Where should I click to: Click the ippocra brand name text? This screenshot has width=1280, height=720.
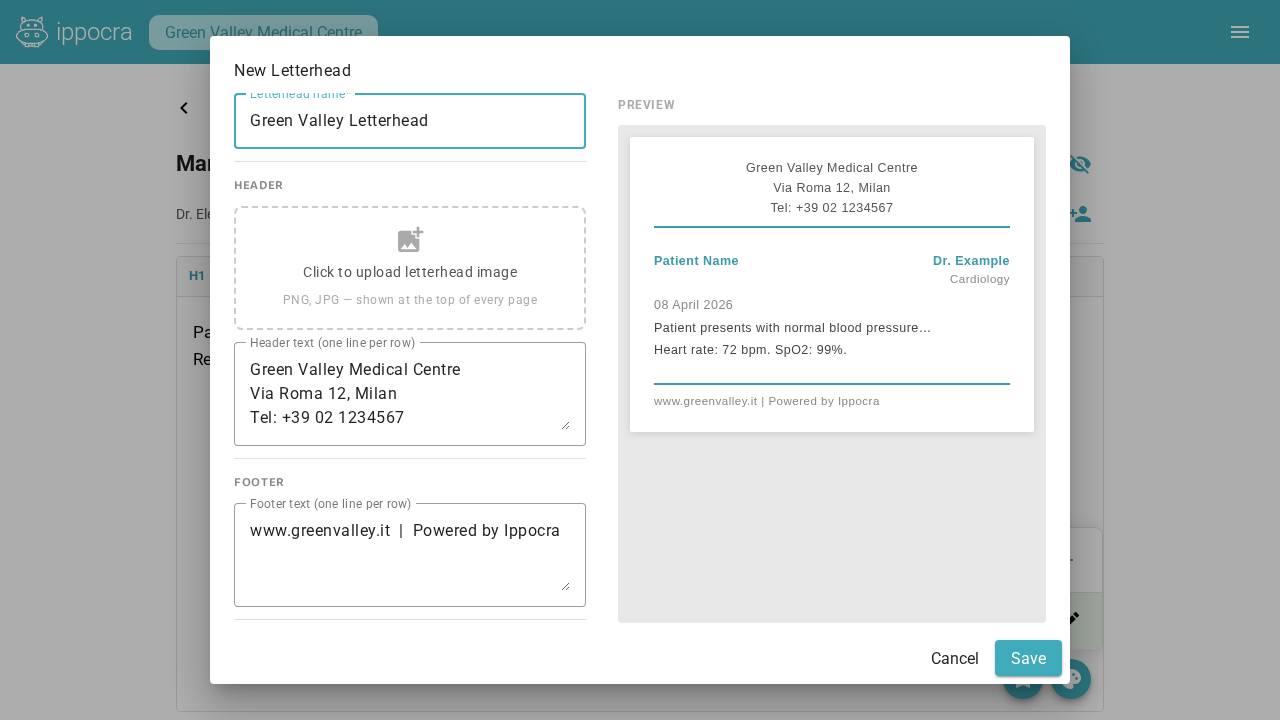pyautogui.click(x=94, y=32)
